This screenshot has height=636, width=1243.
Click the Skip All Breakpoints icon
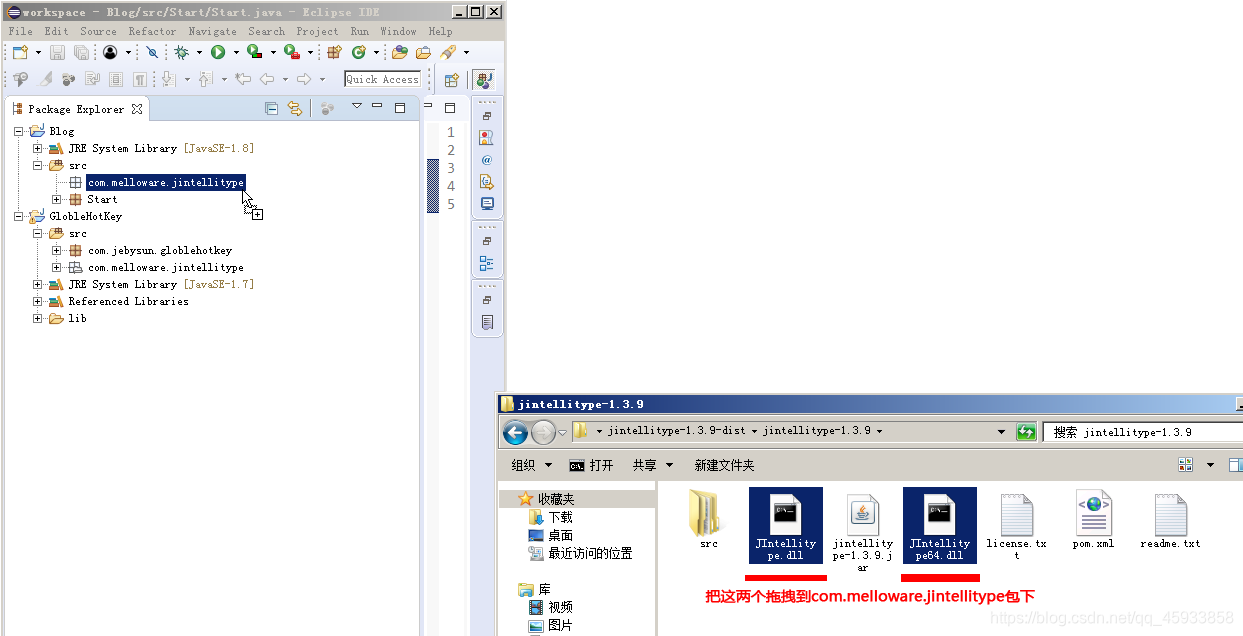pyautogui.click(x=152, y=52)
